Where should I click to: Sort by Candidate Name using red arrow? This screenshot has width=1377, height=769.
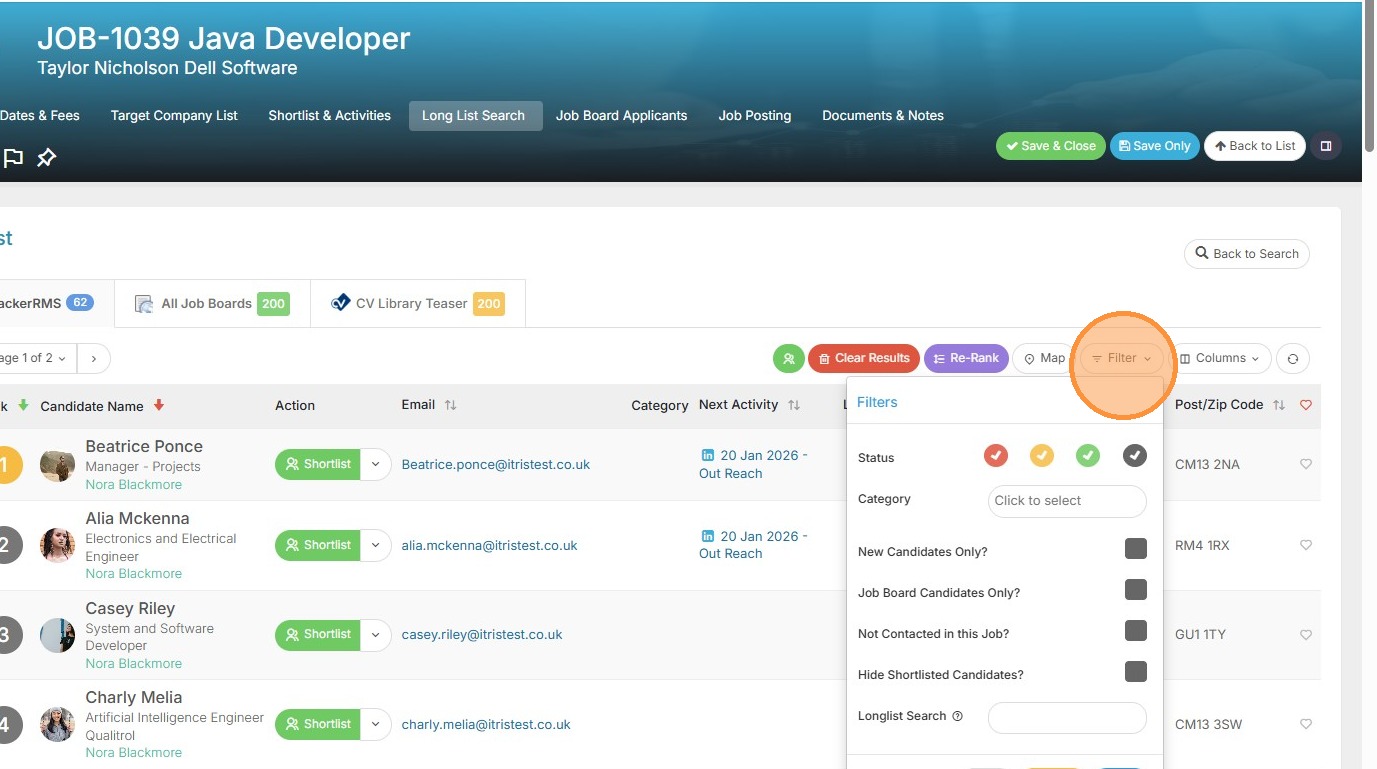click(159, 405)
